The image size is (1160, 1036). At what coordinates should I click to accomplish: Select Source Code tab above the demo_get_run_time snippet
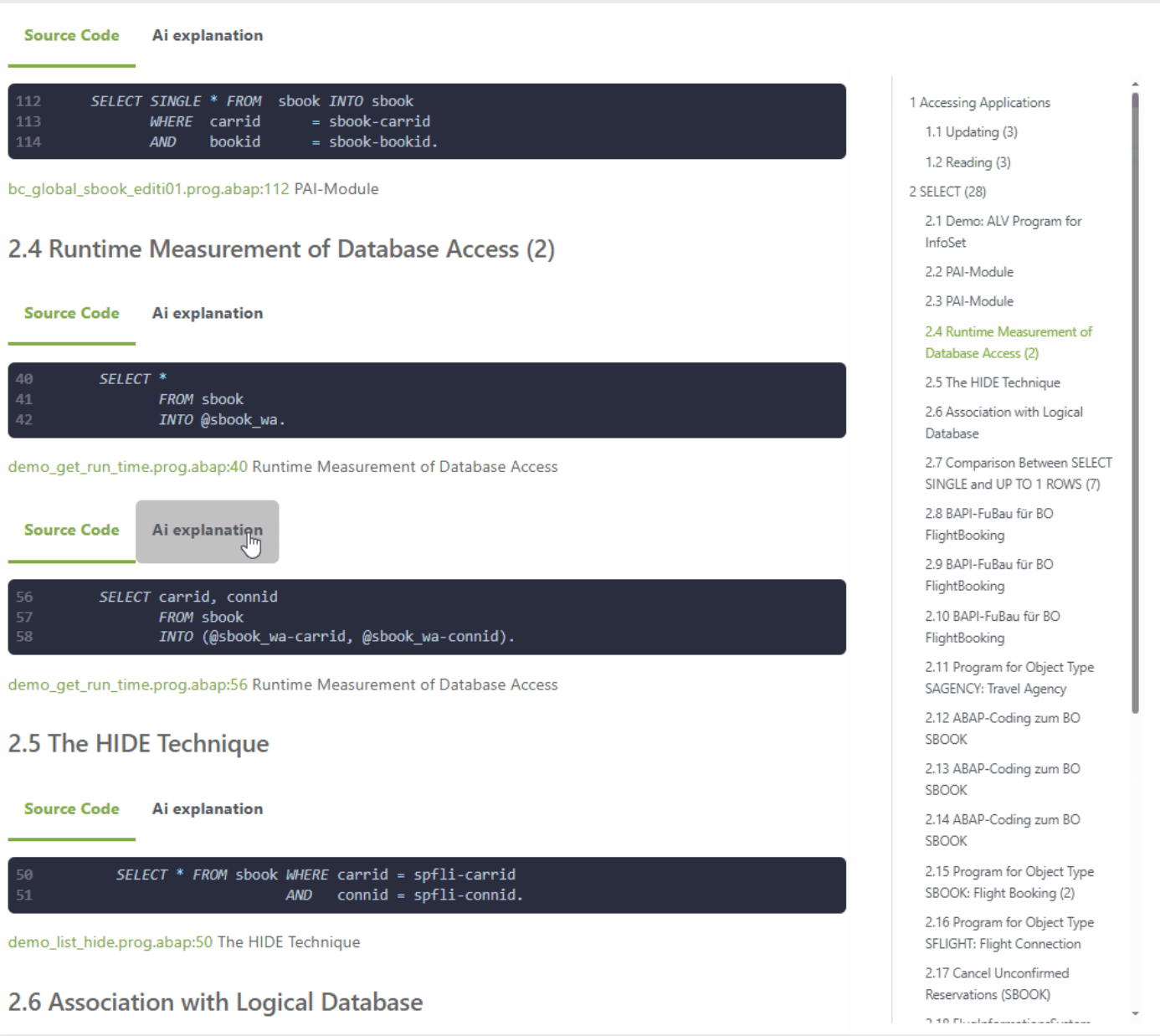coord(72,313)
